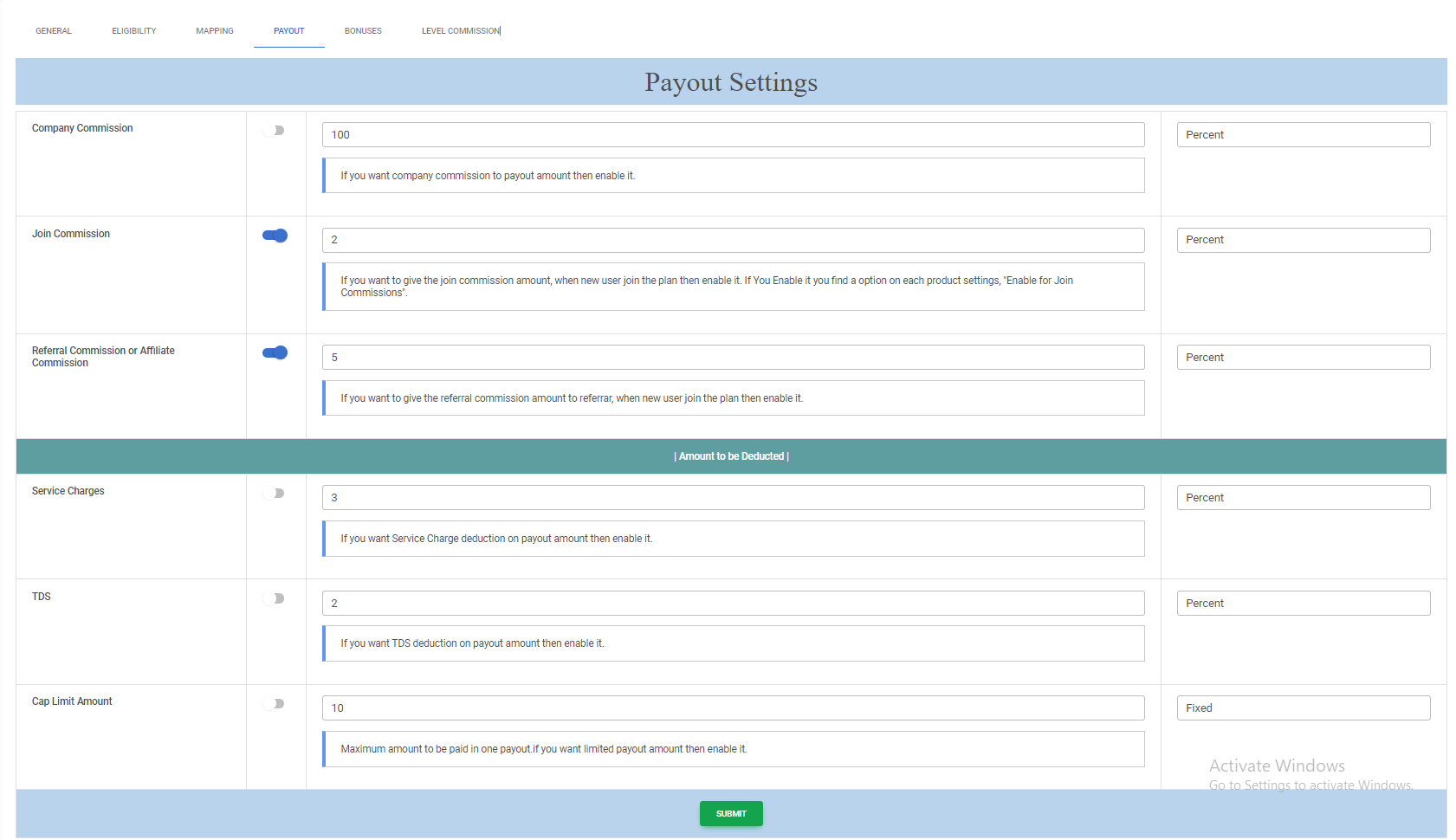Viewport: 1456px width, 840px height.
Task: Open the TDS Percent dropdown
Action: (1303, 603)
